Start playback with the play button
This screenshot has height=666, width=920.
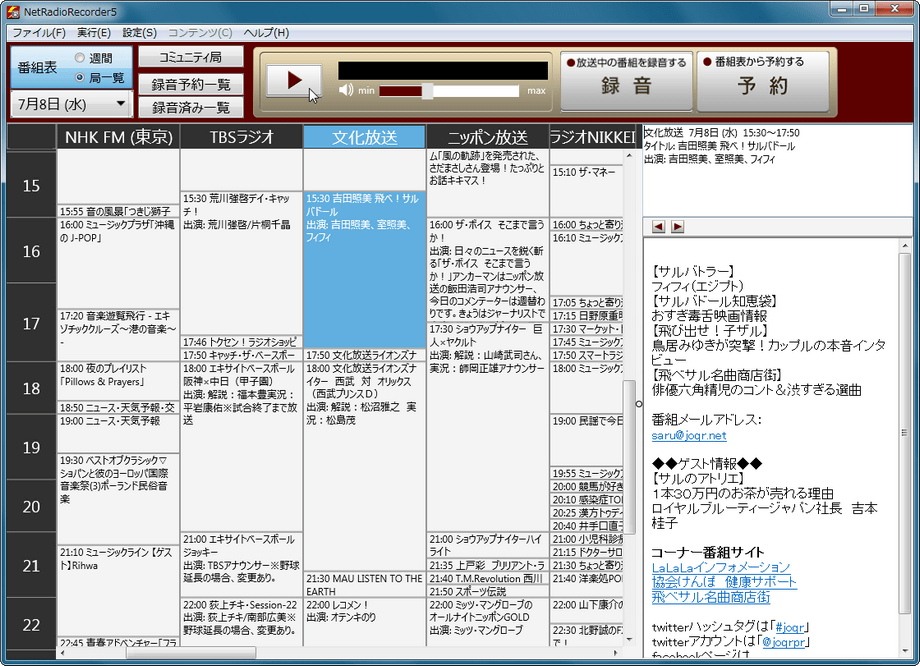tap(294, 81)
